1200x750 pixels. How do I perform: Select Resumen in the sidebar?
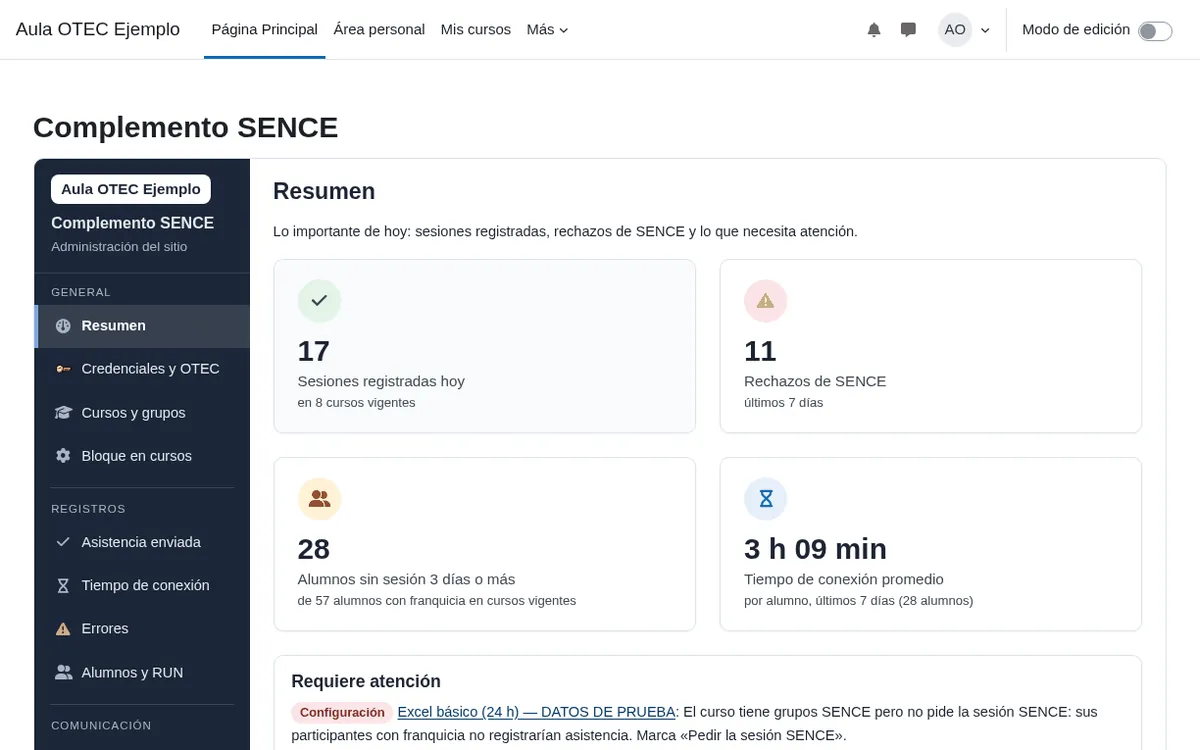[142, 326]
